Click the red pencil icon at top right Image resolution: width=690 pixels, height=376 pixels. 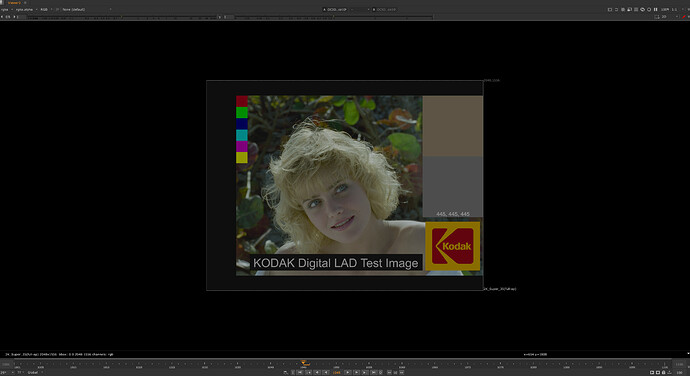(x=683, y=17)
